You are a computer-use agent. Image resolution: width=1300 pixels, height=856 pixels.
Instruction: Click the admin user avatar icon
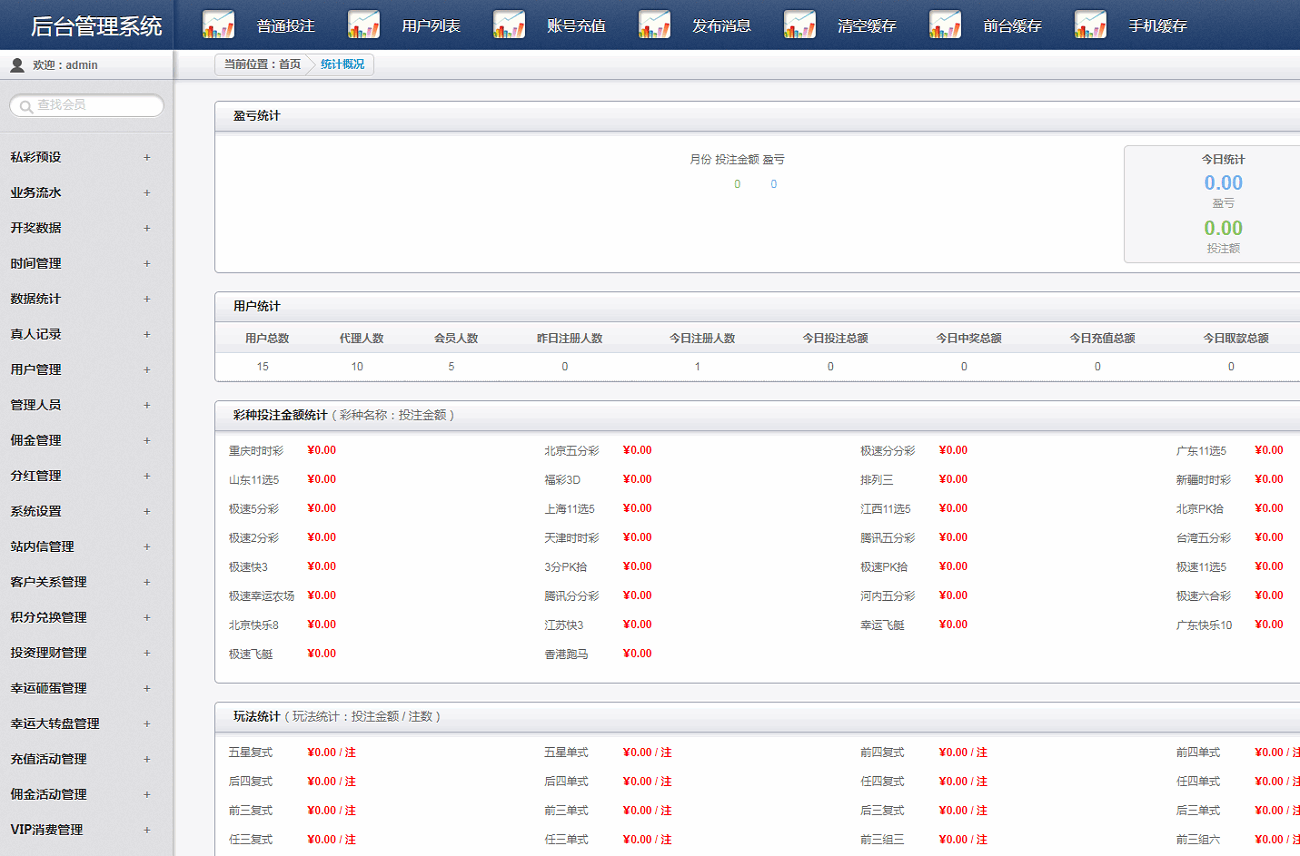coord(17,65)
